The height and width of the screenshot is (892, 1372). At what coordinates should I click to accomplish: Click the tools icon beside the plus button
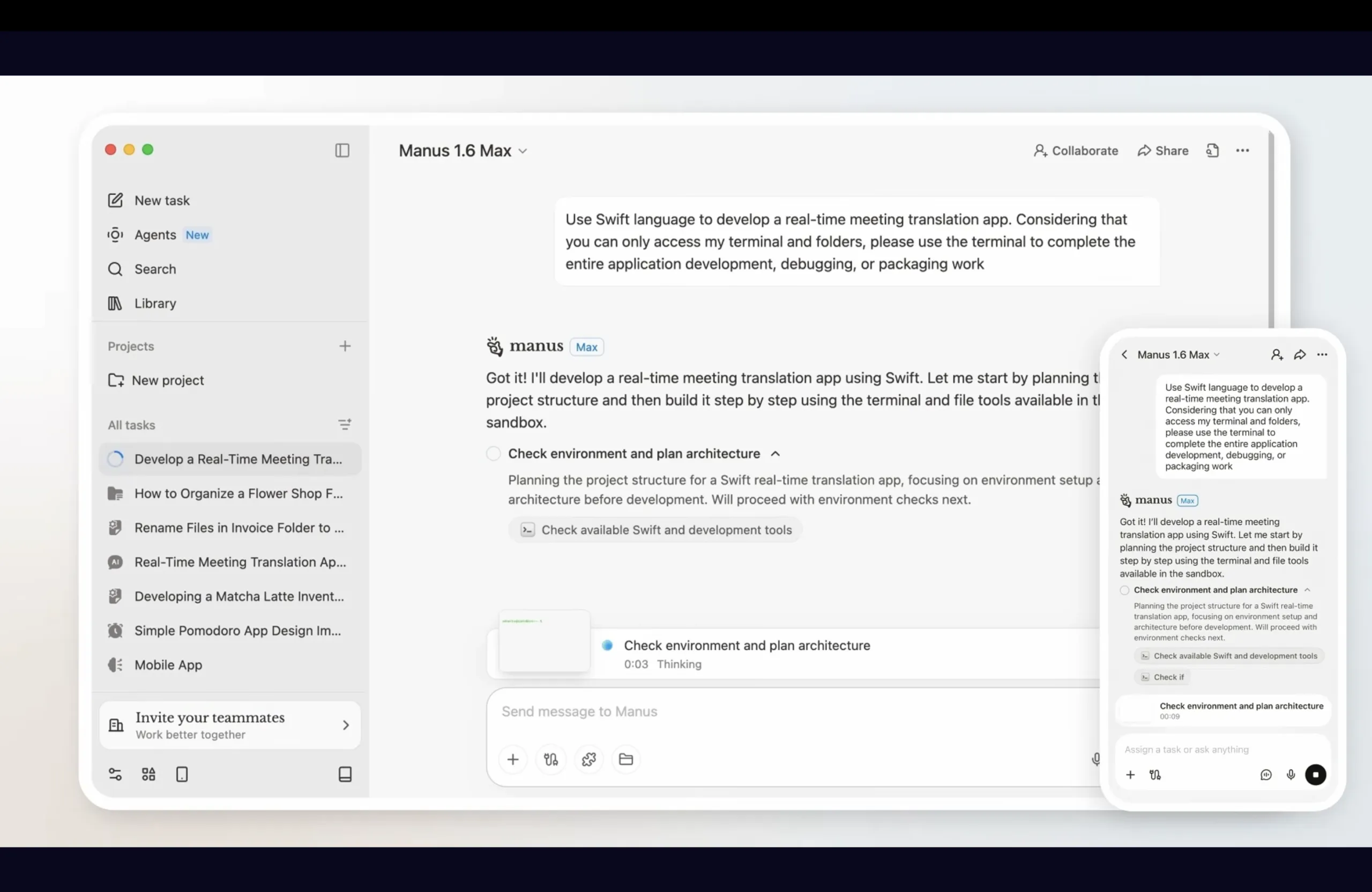click(550, 760)
